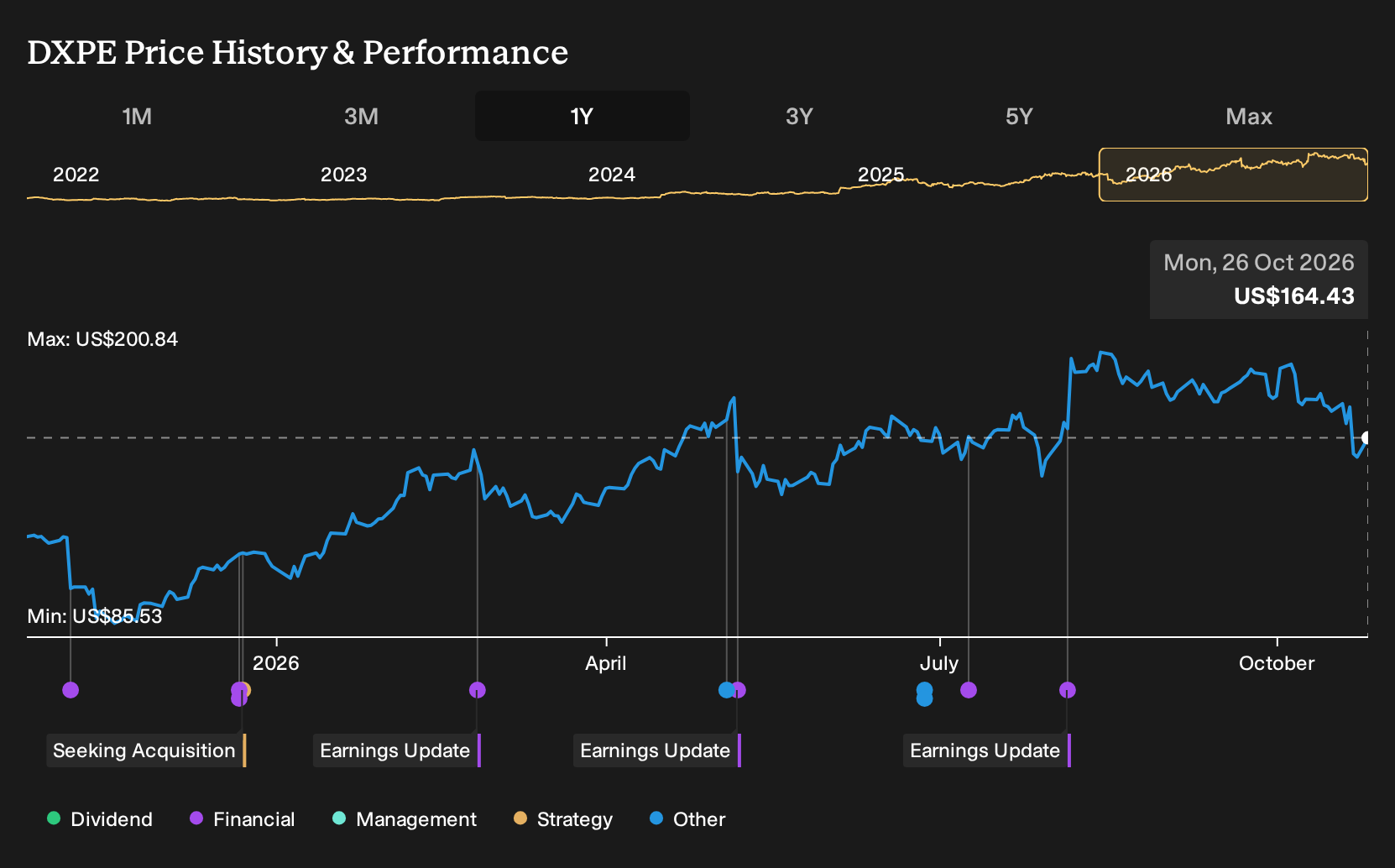Click the highlighted 2026 window in overview chart
Viewport: 1395px width, 868px height.
coord(1233,175)
